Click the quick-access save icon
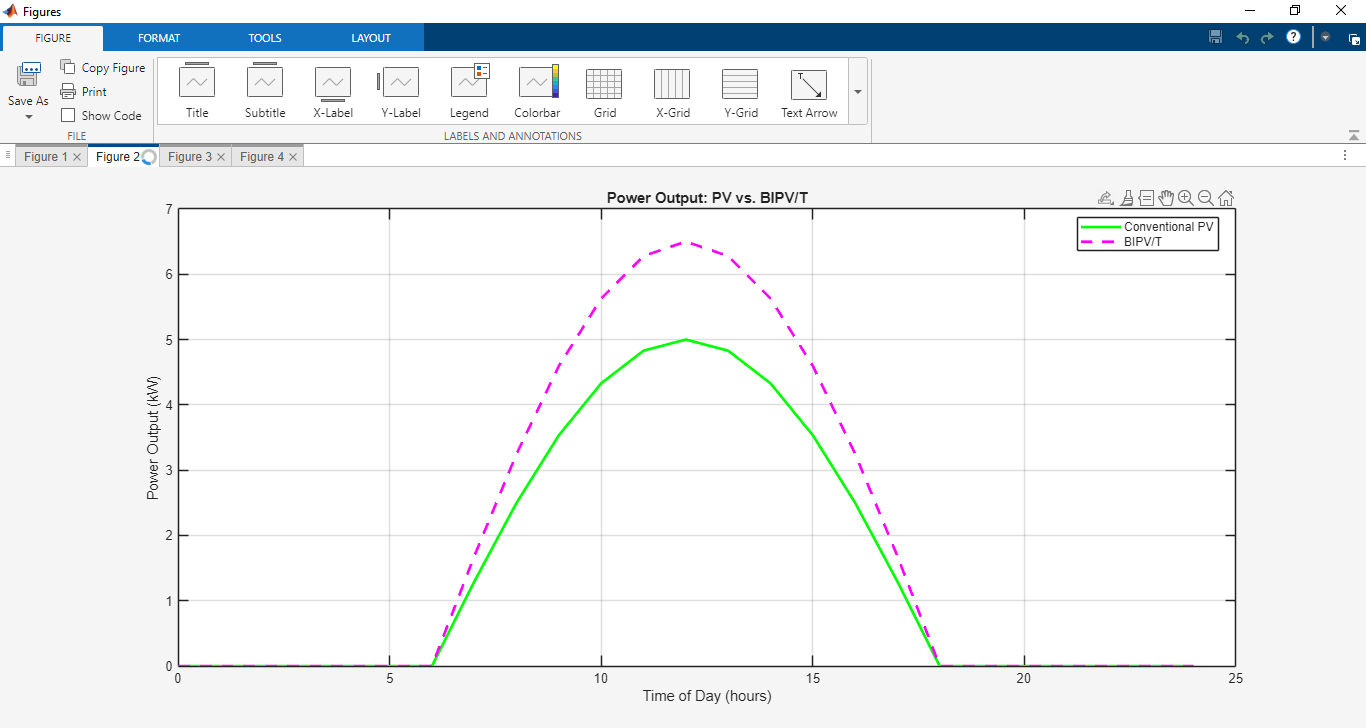Image resolution: width=1366 pixels, height=728 pixels. pos(1215,37)
